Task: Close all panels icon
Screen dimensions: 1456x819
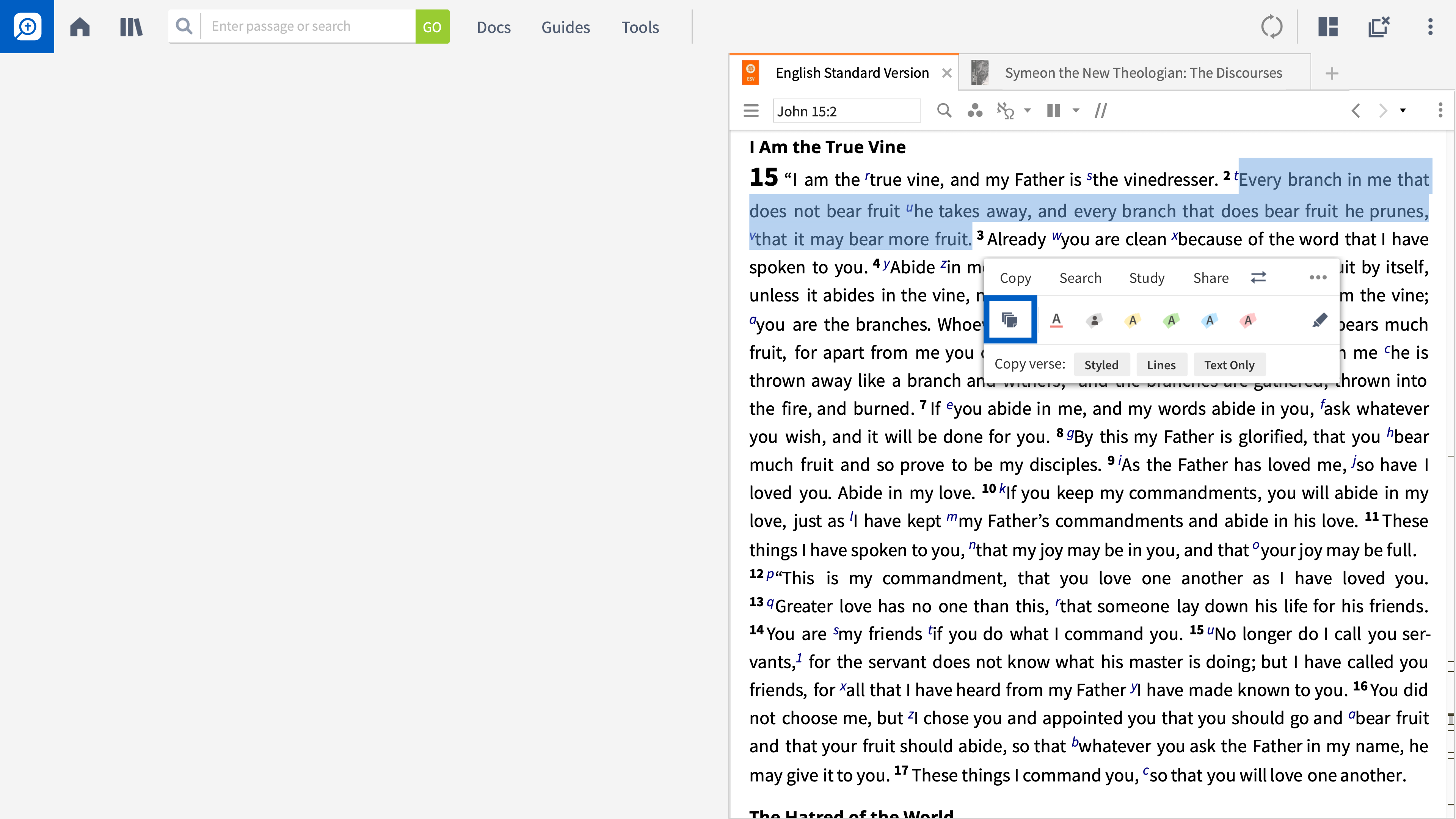Action: [x=1379, y=27]
